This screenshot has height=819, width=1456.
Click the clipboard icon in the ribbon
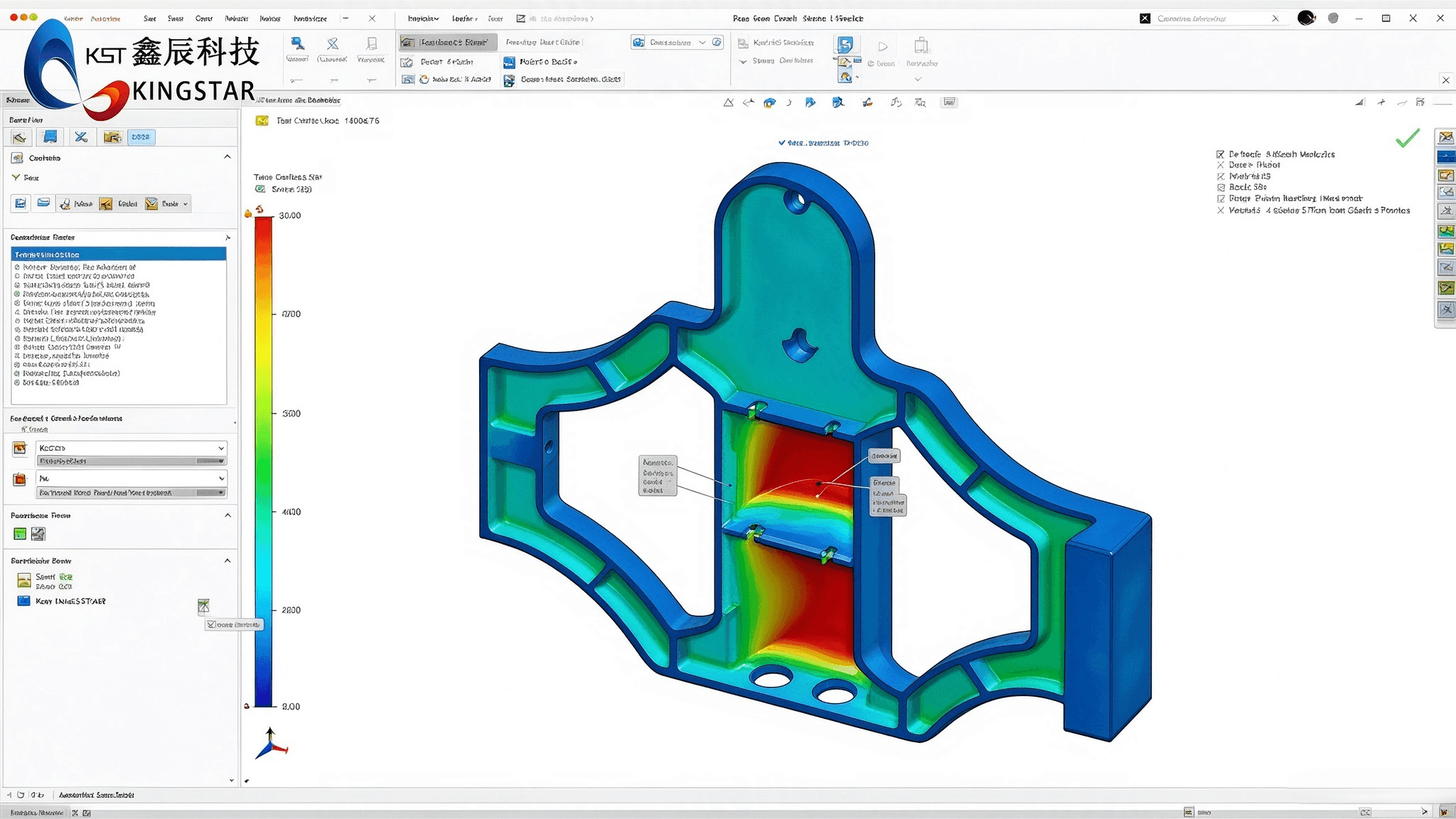(x=921, y=46)
